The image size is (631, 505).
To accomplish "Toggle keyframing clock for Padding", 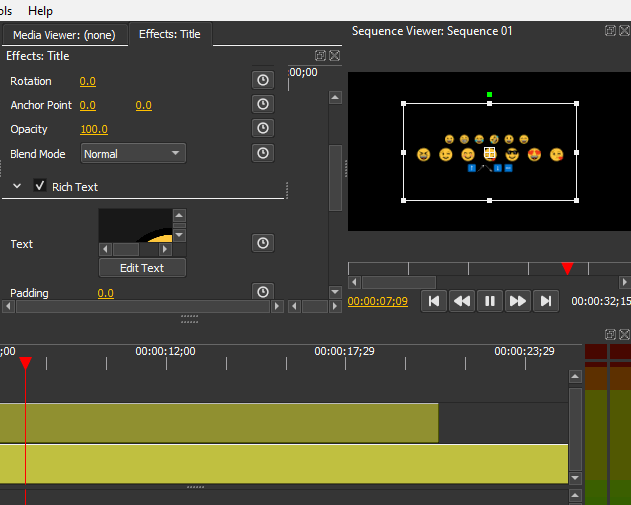I will click(263, 291).
